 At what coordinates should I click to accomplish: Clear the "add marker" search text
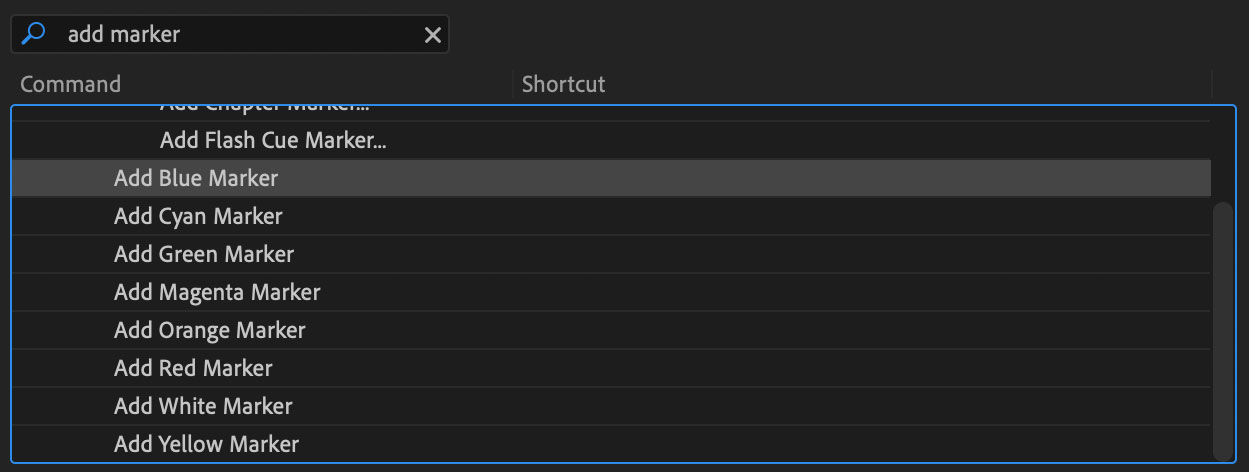pyautogui.click(x=433, y=35)
